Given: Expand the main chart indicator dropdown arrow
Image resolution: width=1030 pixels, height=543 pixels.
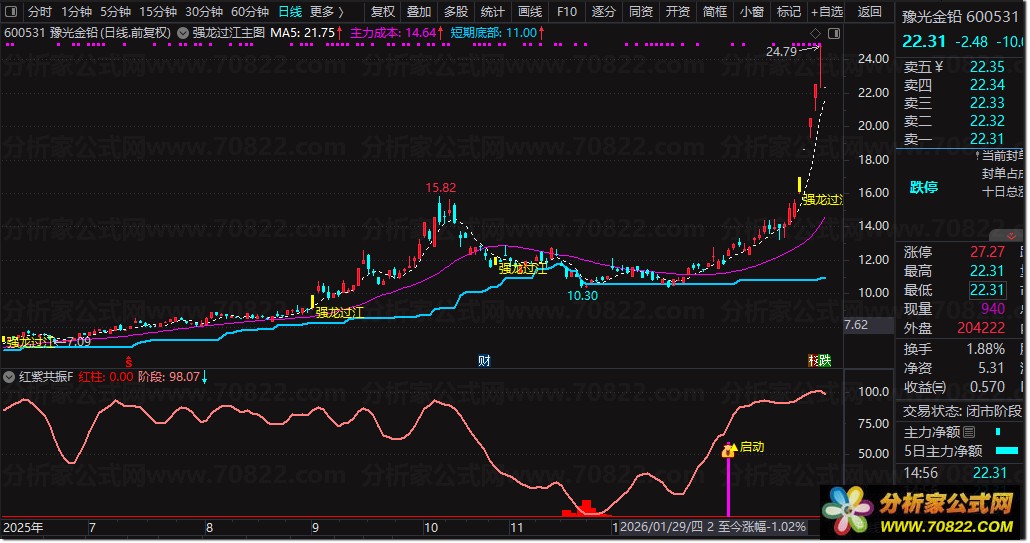Looking at the screenshot, I should pyautogui.click(x=183, y=33).
